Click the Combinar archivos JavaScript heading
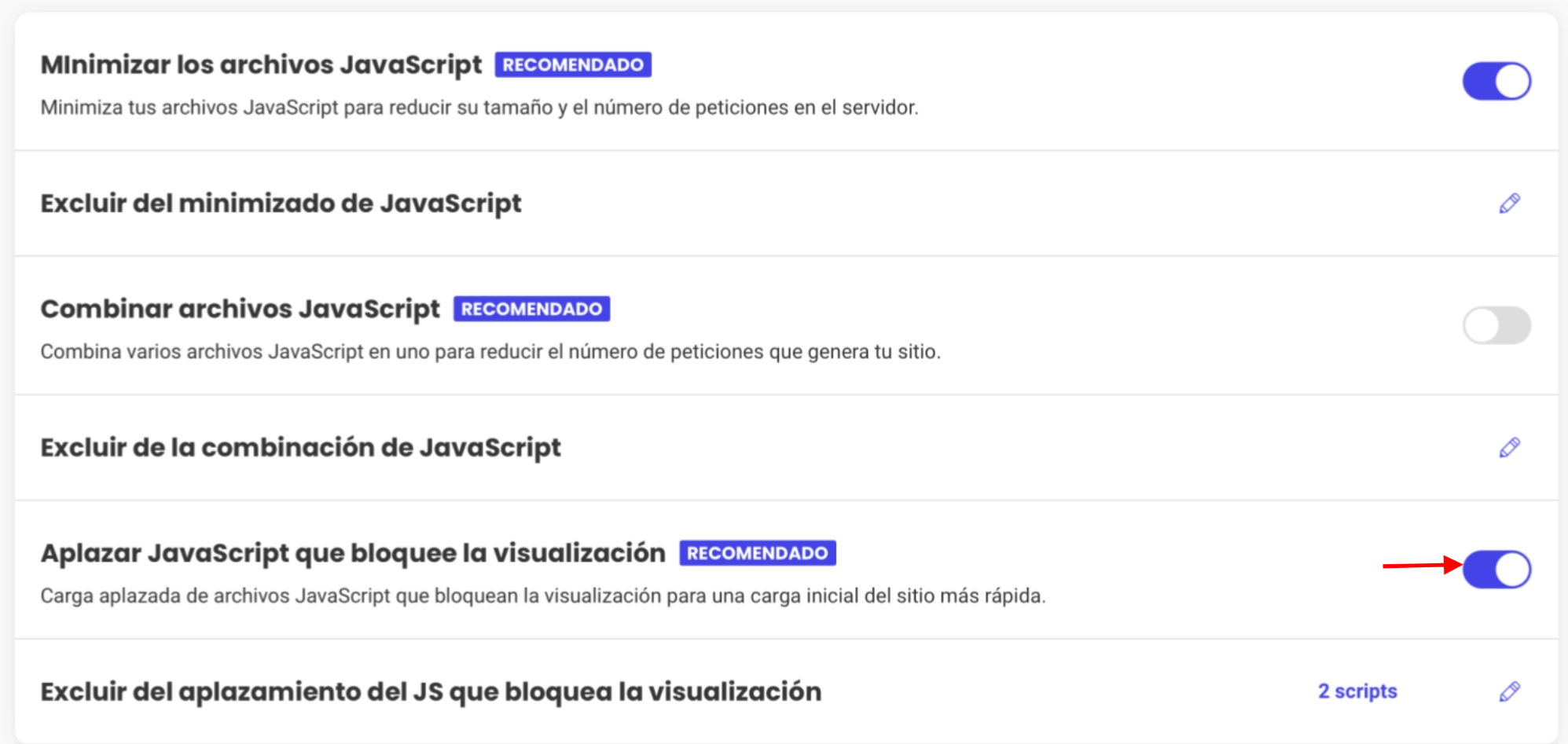Viewport: 1568px width, 744px height. click(x=240, y=309)
